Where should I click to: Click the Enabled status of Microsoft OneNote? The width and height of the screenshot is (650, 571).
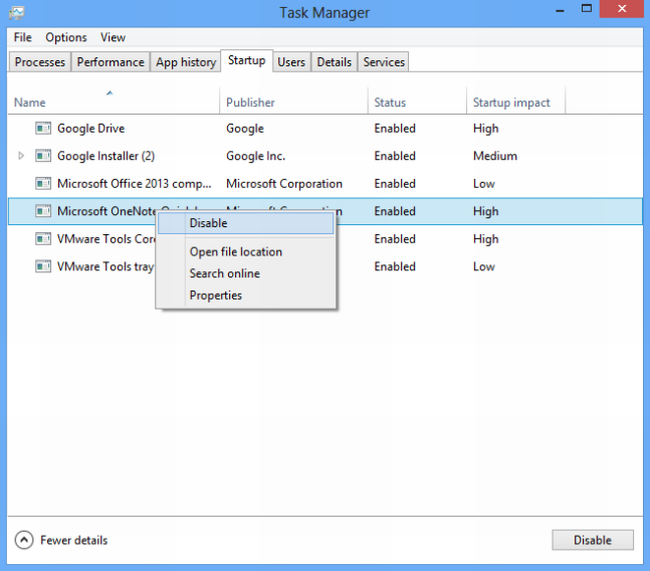(x=395, y=211)
